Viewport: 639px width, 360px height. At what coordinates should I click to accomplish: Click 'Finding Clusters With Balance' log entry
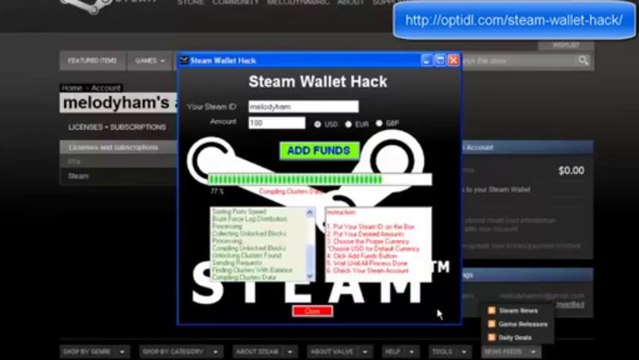tap(252, 270)
